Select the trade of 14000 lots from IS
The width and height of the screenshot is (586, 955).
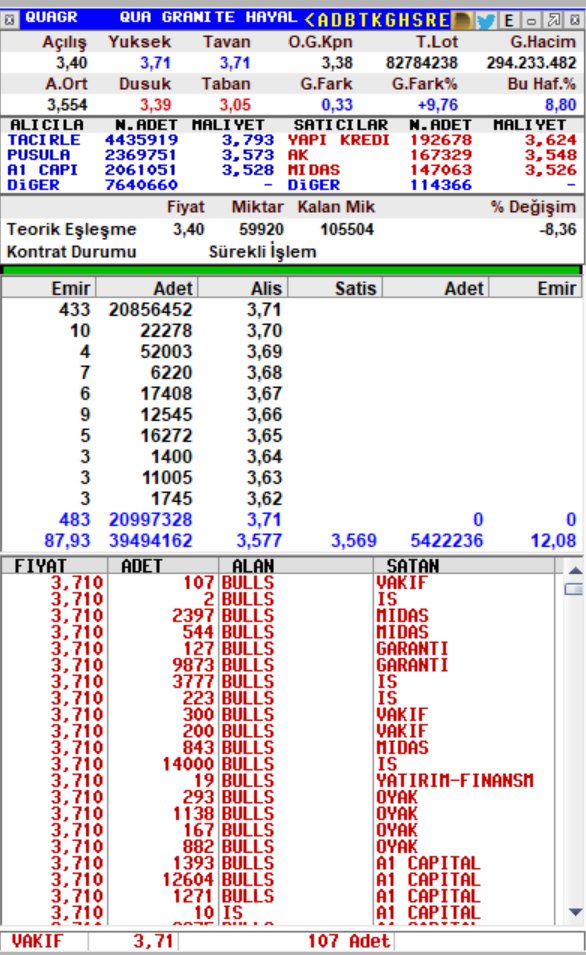pyautogui.click(x=277, y=764)
